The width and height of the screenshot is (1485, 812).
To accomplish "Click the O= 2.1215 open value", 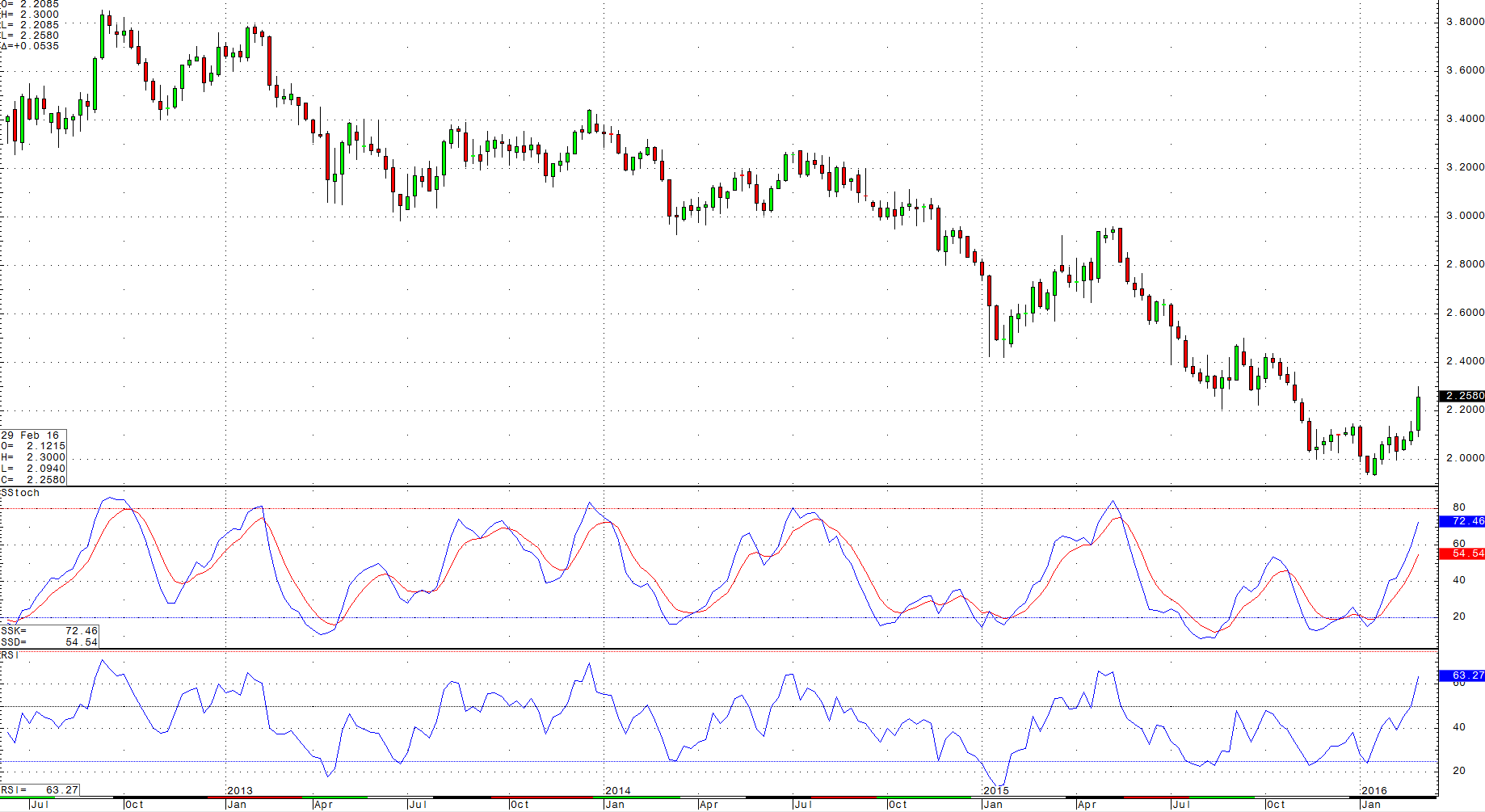I will click(33, 446).
